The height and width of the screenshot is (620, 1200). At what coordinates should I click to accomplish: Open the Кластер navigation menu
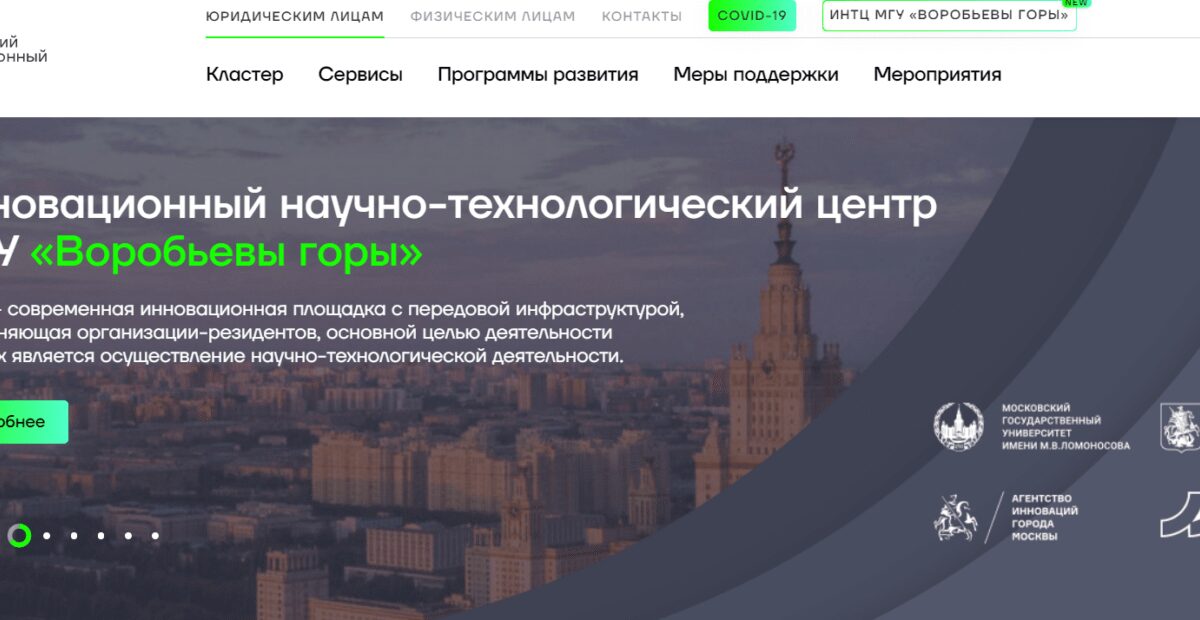[x=244, y=74]
